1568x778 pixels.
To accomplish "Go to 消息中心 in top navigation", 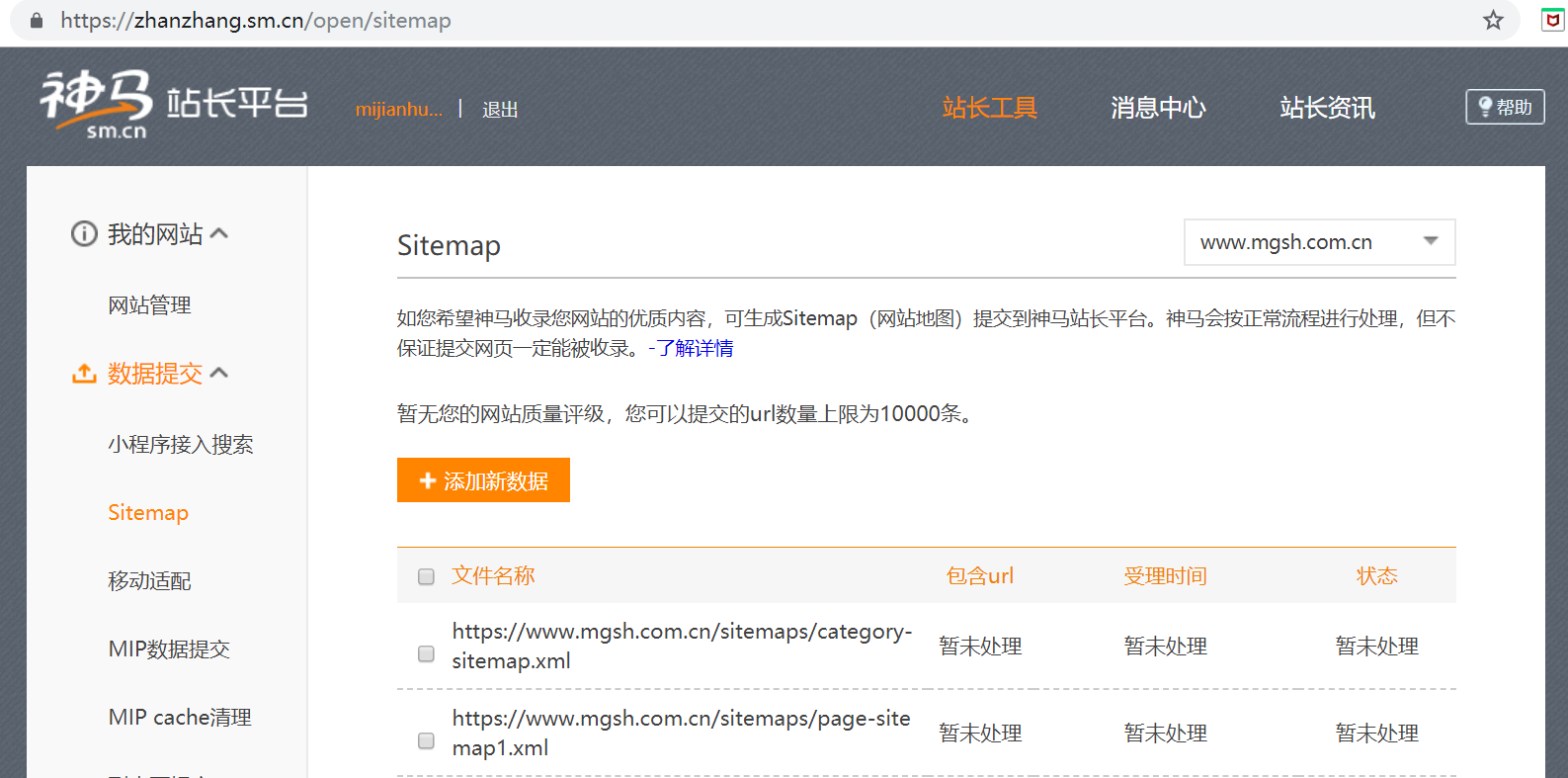I will [x=1158, y=108].
